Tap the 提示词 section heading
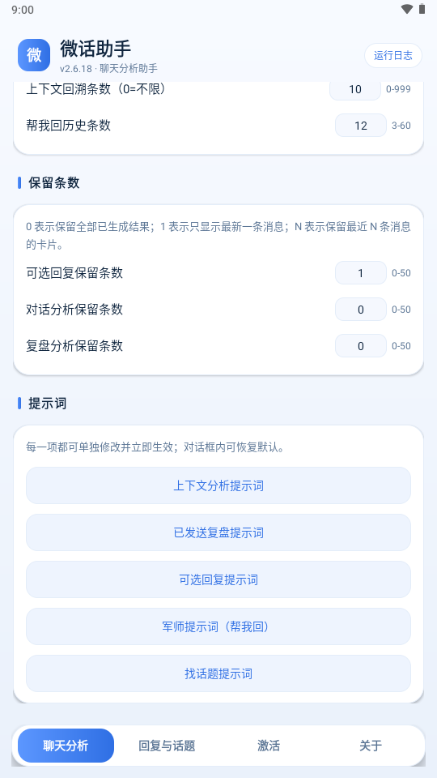The height and width of the screenshot is (778, 437). [x=47, y=403]
